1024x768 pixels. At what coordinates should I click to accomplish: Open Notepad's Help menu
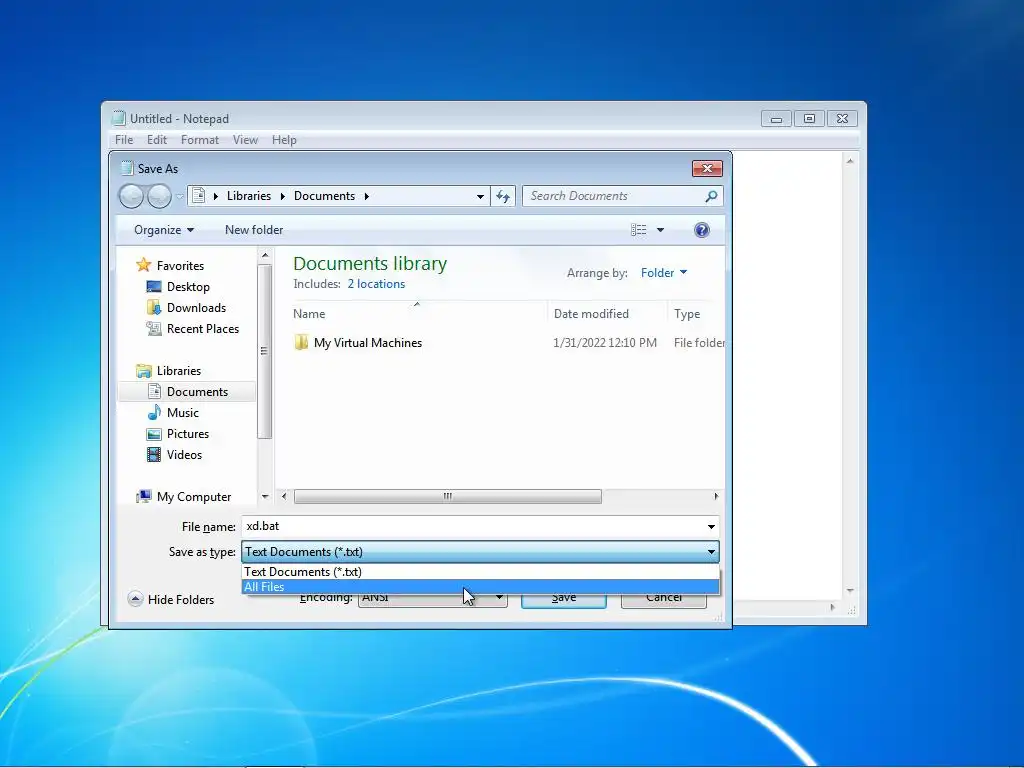pyautogui.click(x=284, y=140)
